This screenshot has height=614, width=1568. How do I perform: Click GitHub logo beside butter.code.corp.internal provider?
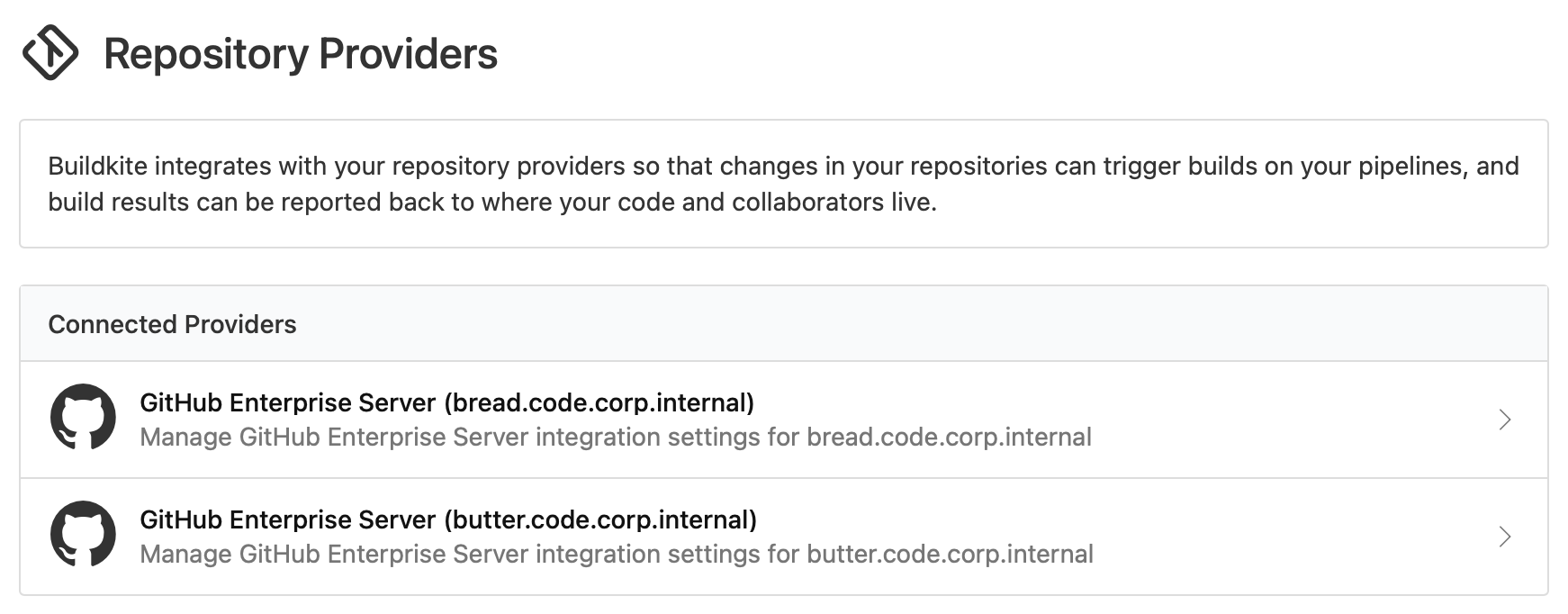point(83,535)
